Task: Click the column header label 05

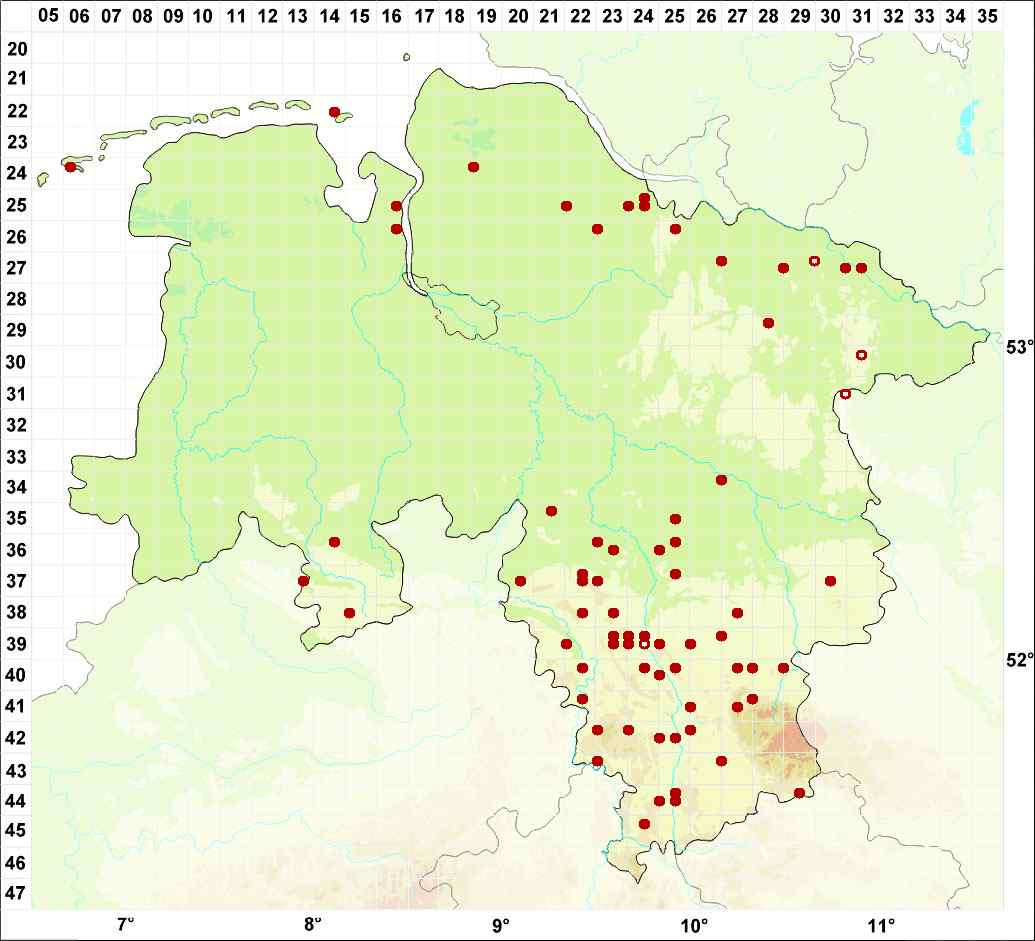Action: point(48,15)
